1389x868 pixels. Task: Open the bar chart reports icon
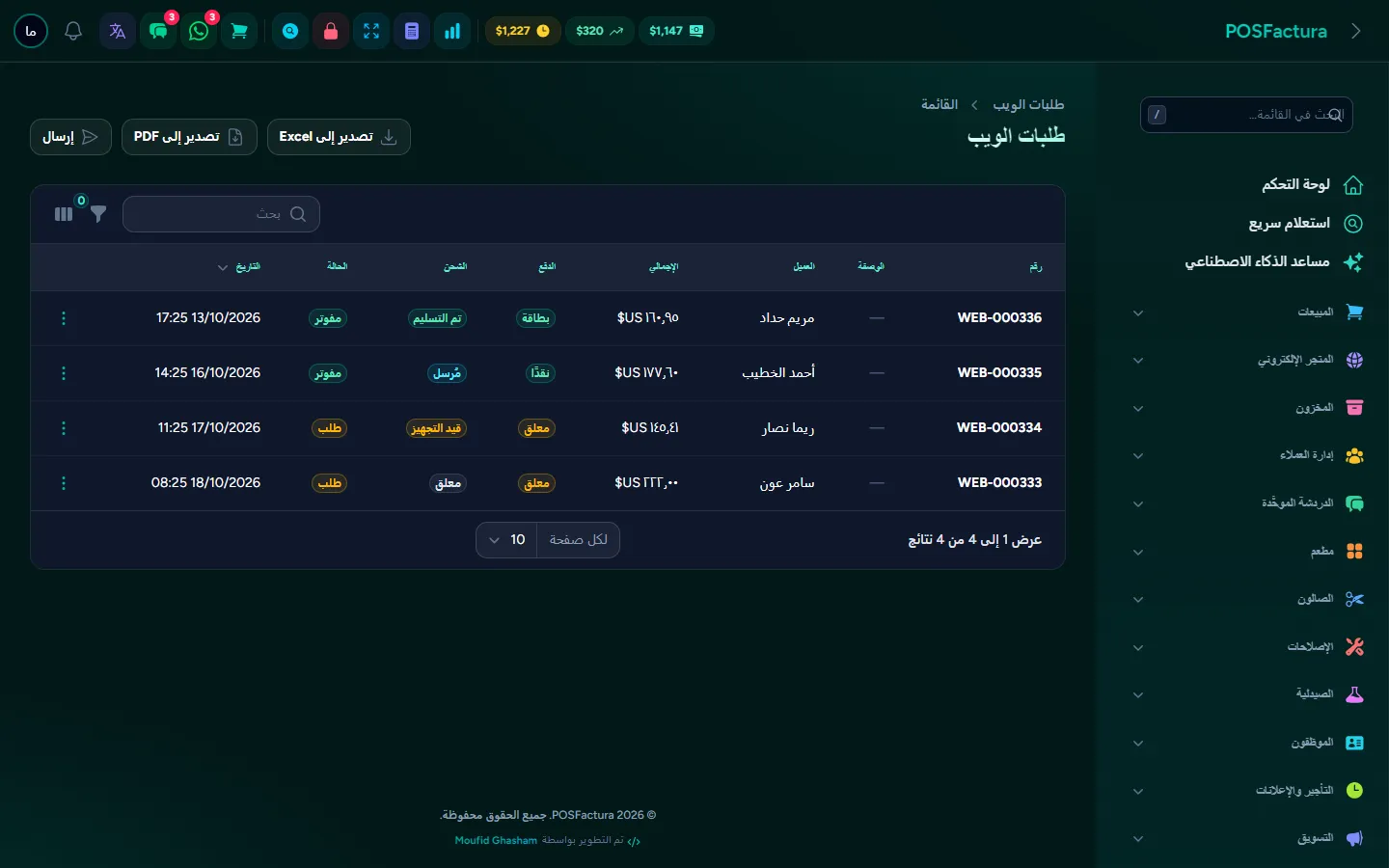pyautogui.click(x=452, y=31)
